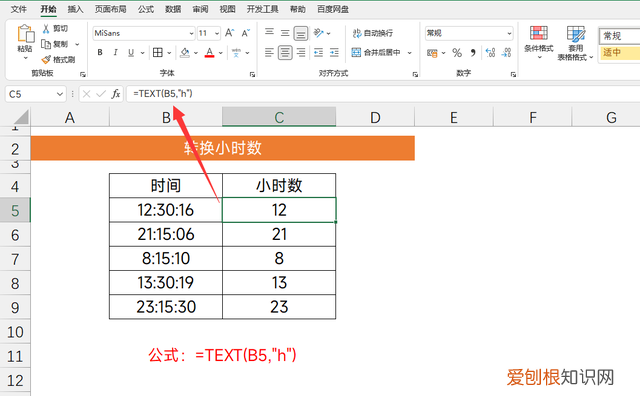
Task: Select the Format Painter (格式刷) brush
Action: 46,60
